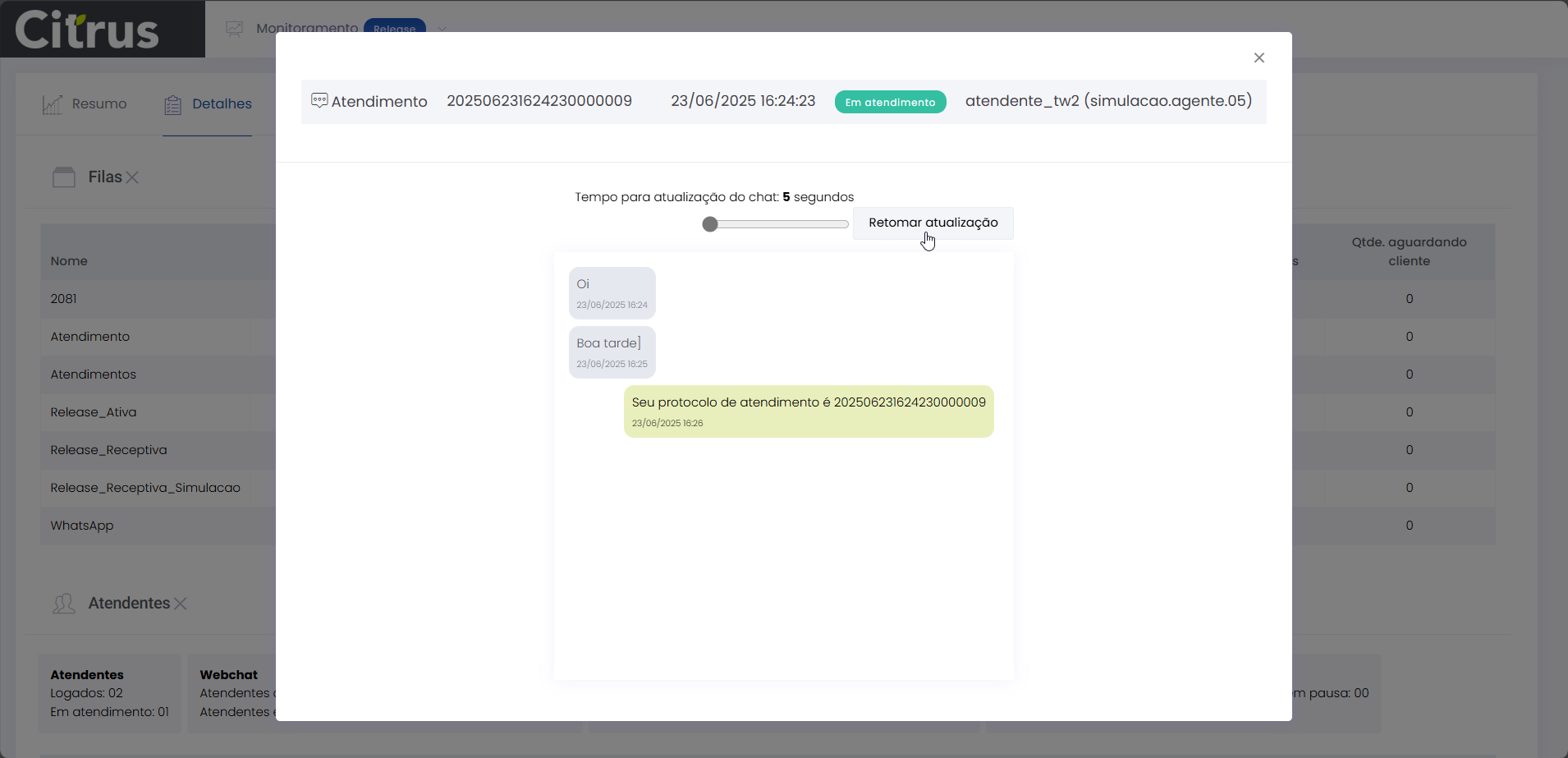
Task: Click the Citrus logo
Action: point(87,30)
